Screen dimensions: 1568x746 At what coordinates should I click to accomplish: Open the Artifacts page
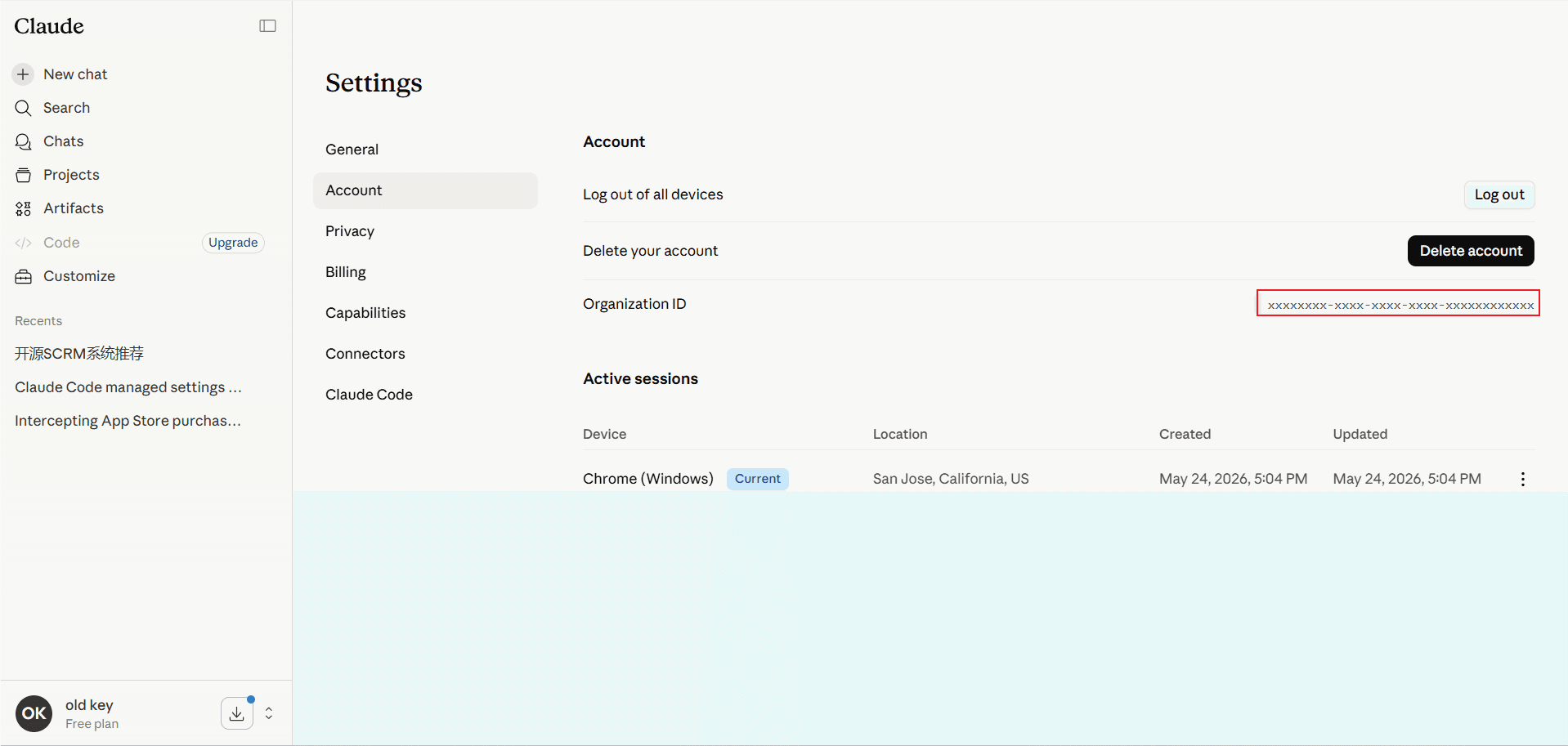tap(74, 208)
